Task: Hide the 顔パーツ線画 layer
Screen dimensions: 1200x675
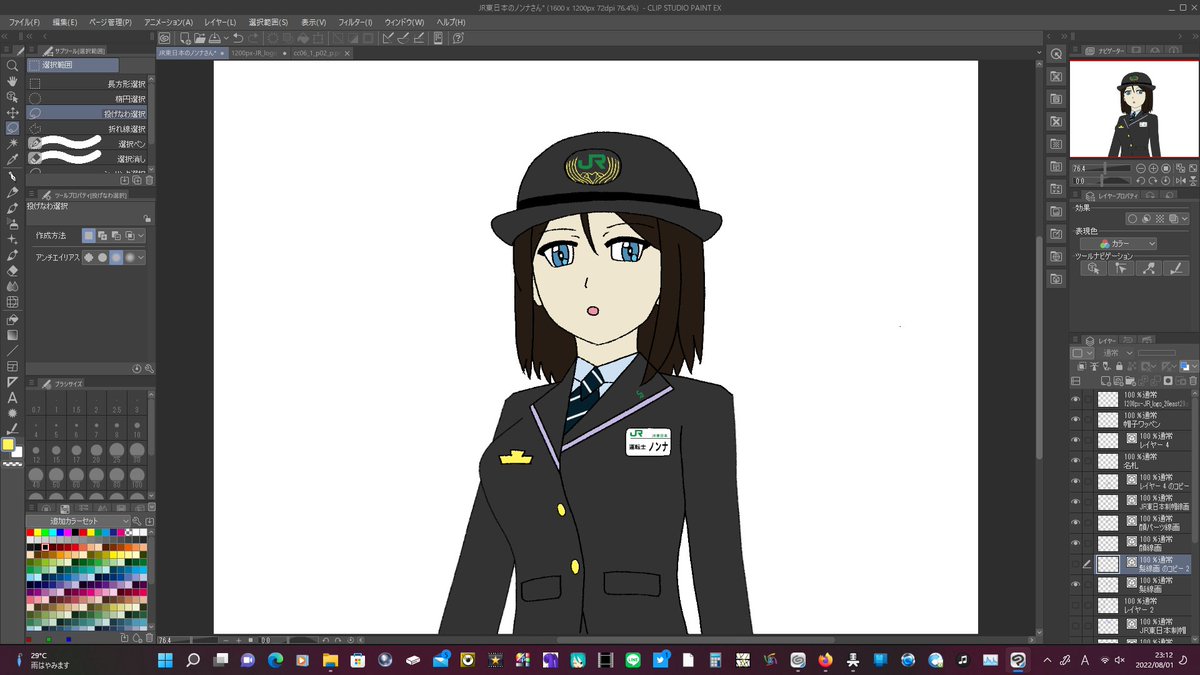Action: click(1076, 522)
